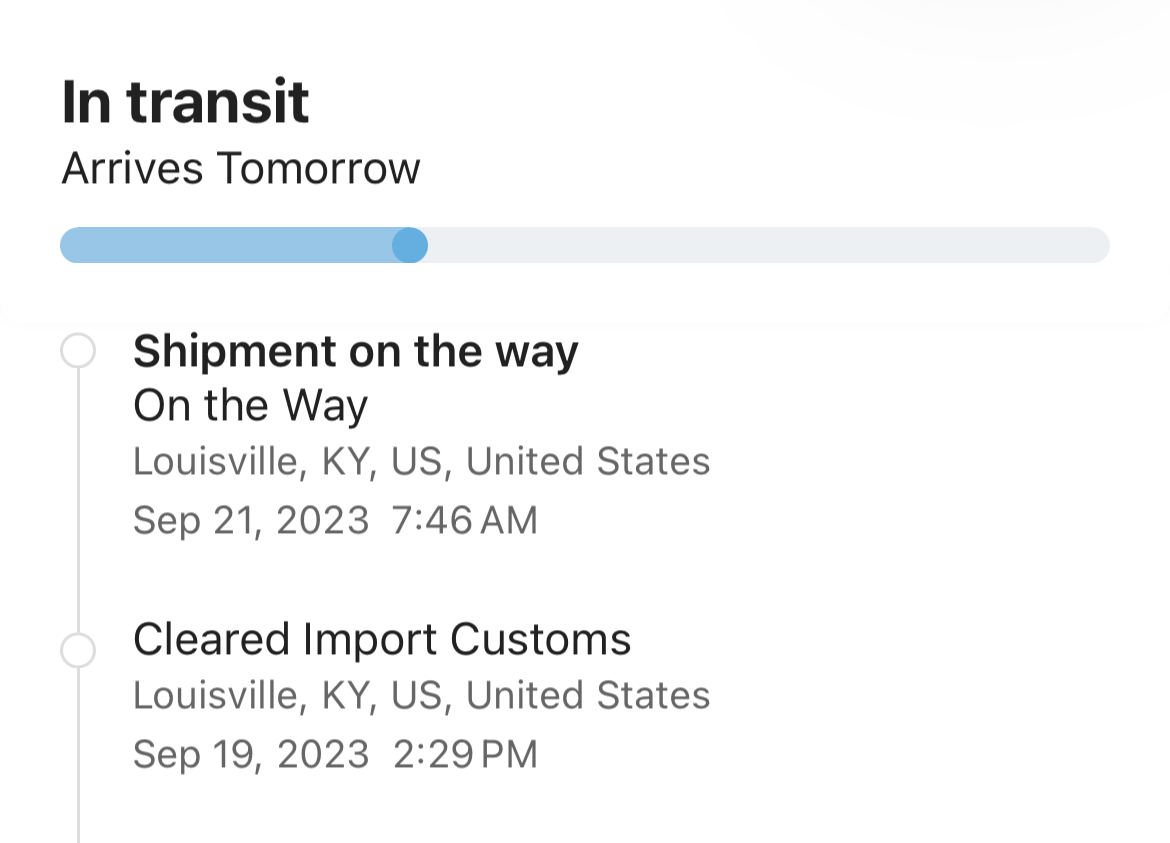Click the "2:29 PM" timestamp

(x=465, y=754)
